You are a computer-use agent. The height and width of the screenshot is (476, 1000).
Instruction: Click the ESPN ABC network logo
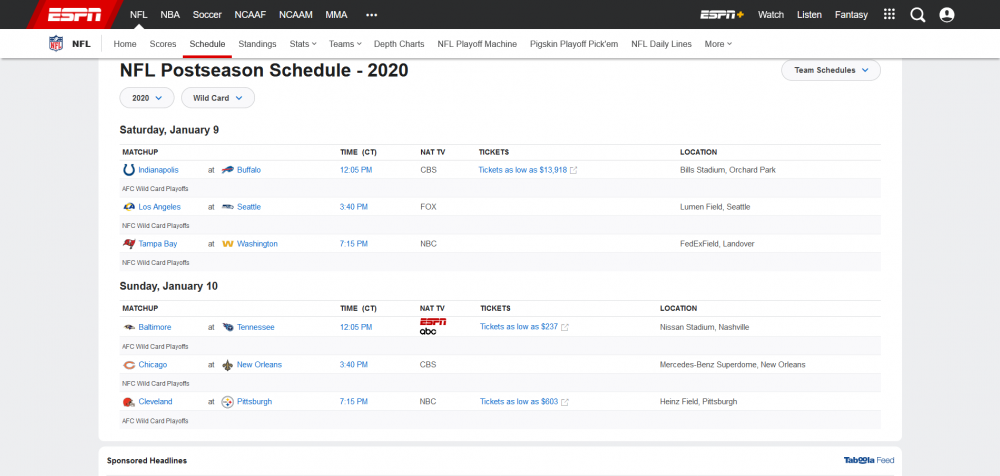point(432,327)
